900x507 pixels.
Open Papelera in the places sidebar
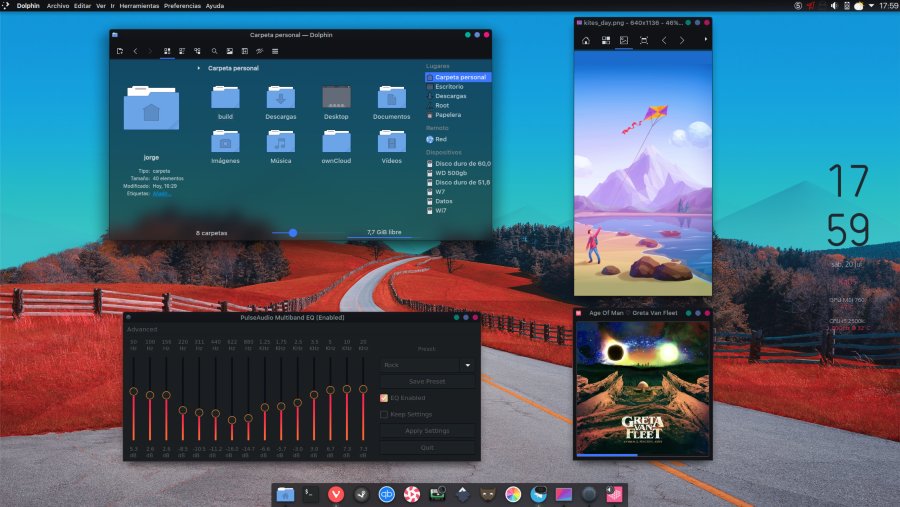[458, 115]
